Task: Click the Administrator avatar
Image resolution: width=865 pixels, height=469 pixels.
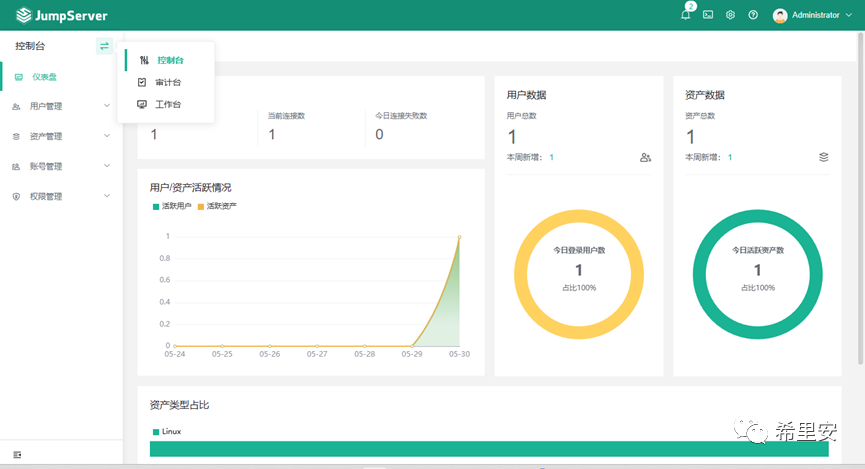Action: coord(779,15)
